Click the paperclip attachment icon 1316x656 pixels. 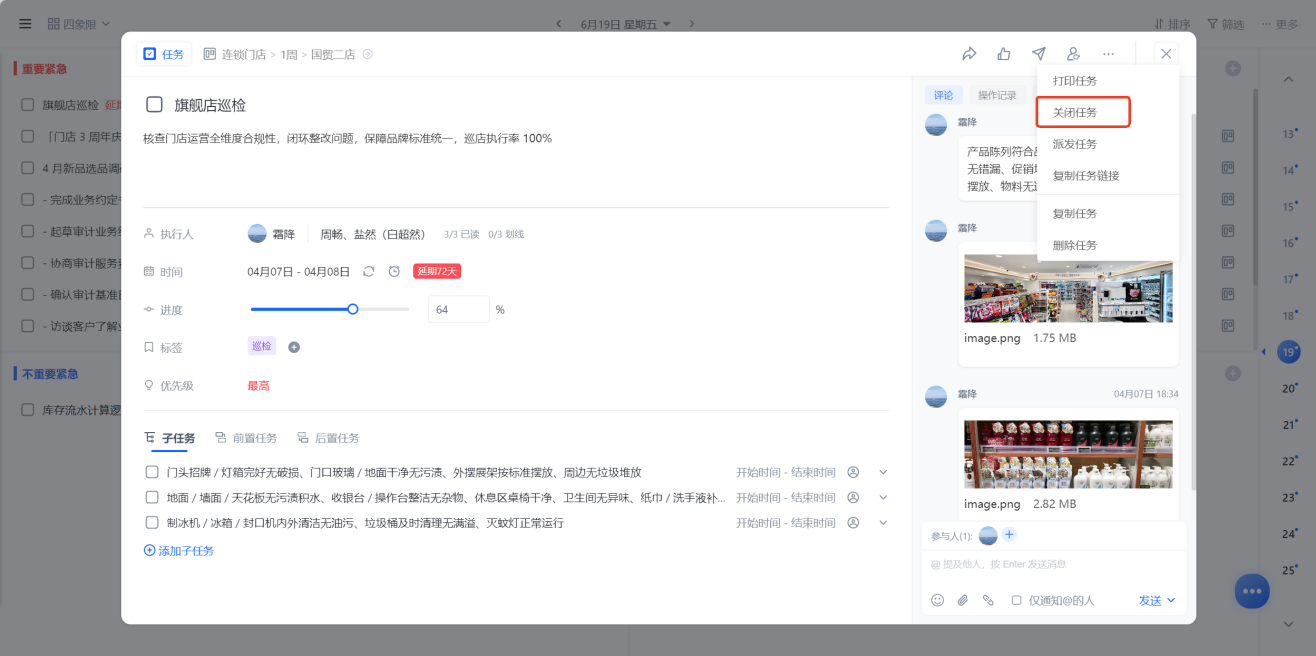click(963, 600)
